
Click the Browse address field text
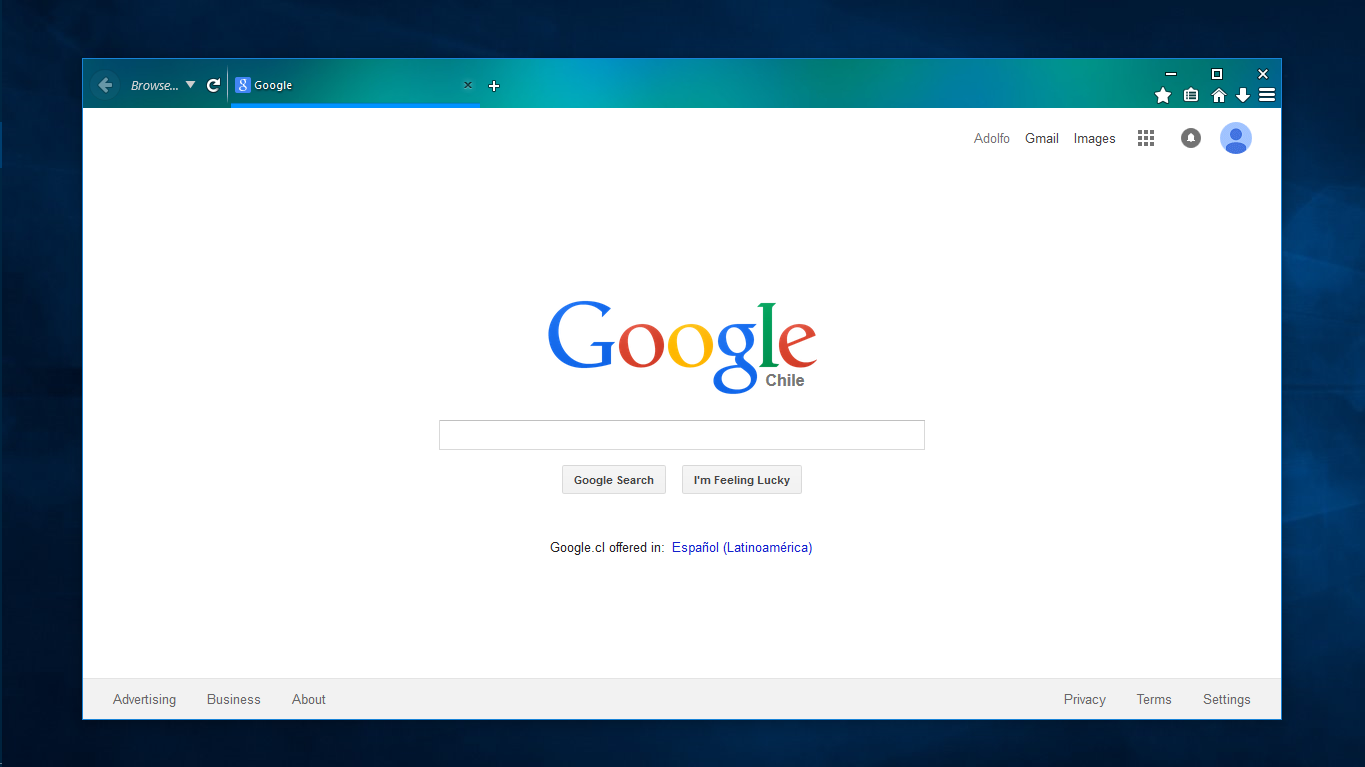click(155, 86)
